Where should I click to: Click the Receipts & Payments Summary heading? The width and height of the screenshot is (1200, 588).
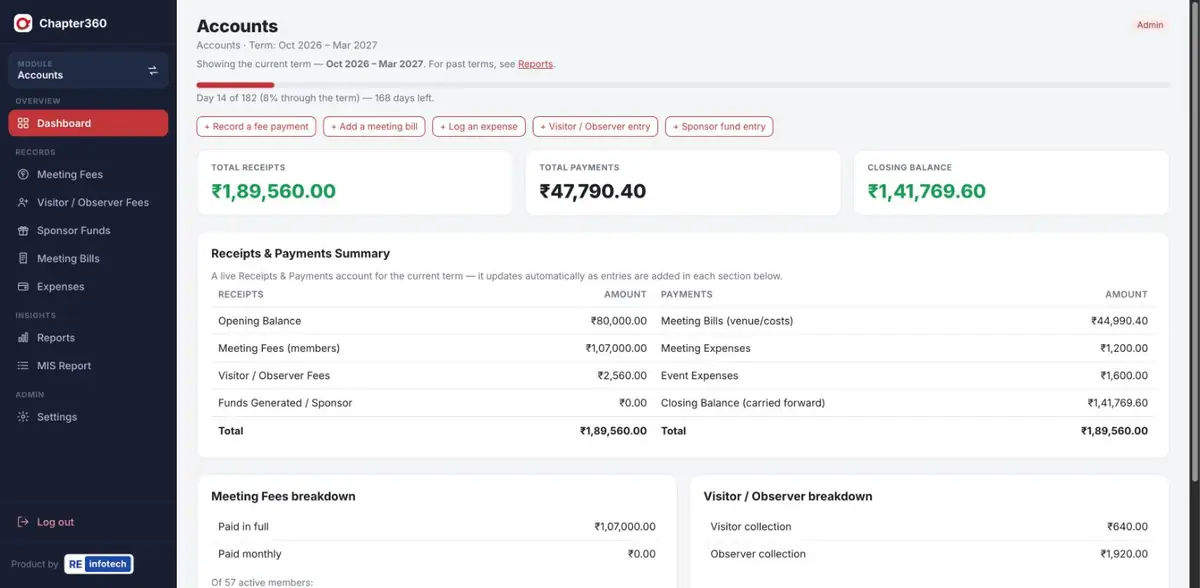click(300, 254)
